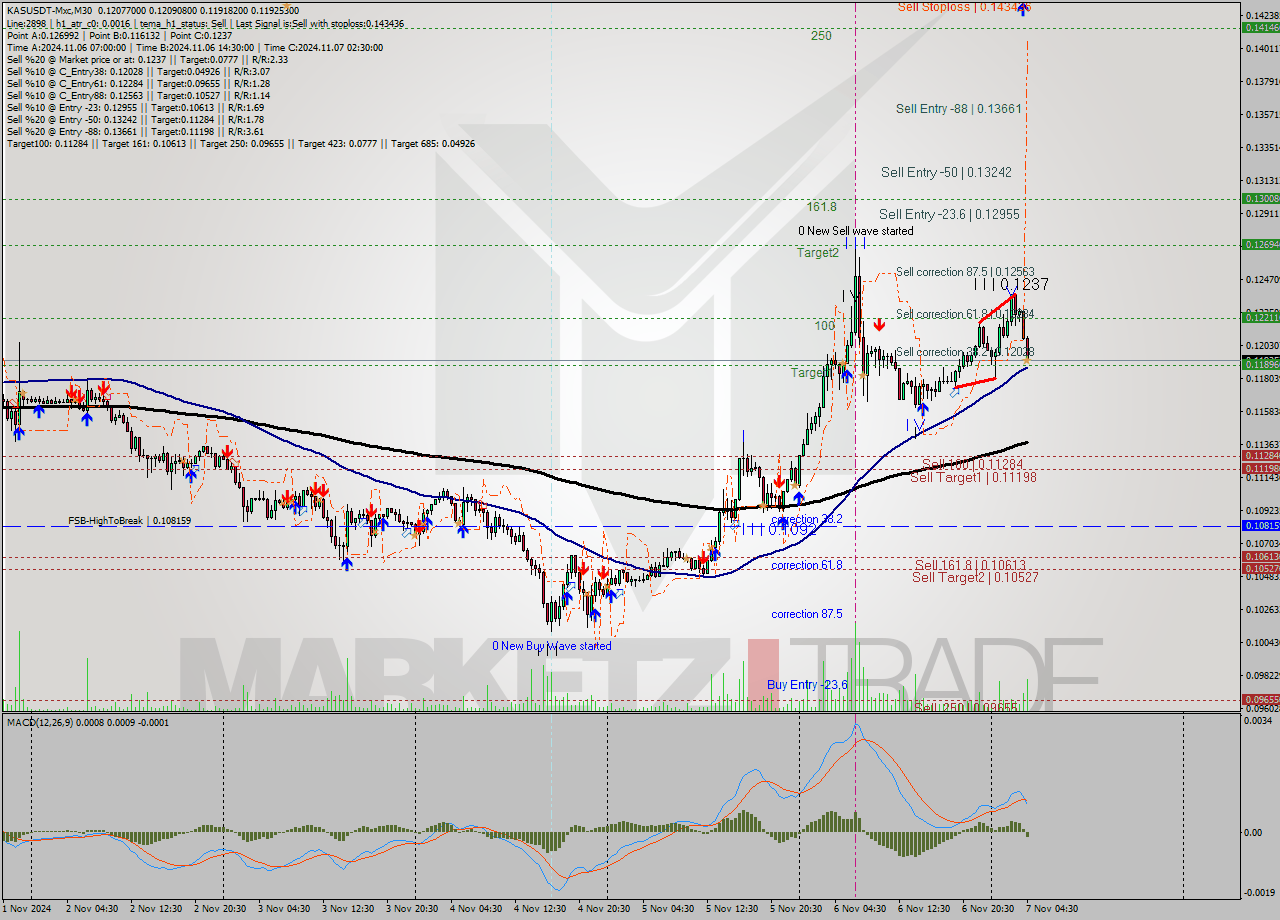This screenshot has height=920, width=1280.
Task: Select the 'Entry -50: 0.13242' header row
Action: point(135,119)
